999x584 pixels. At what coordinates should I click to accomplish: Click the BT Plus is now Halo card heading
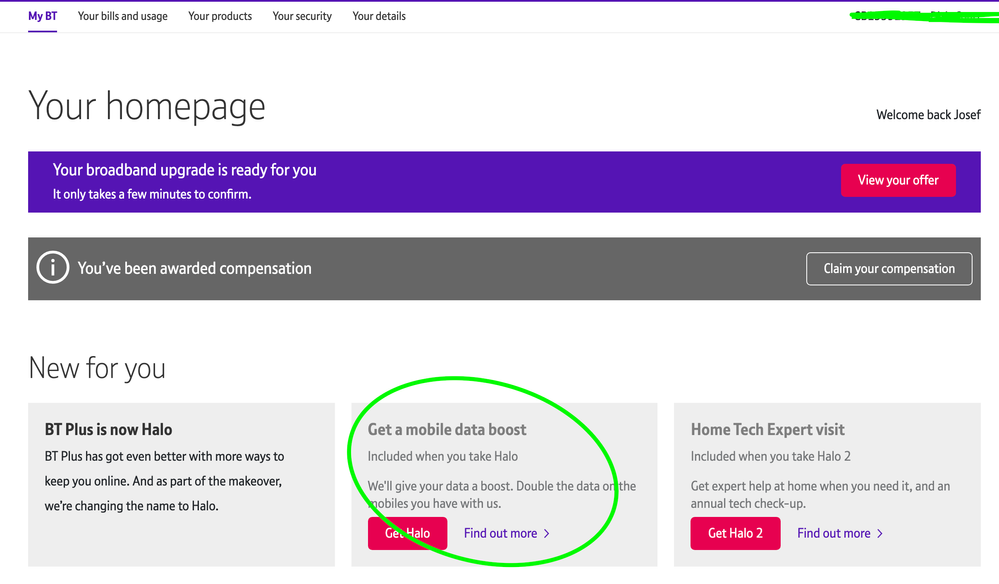click(x=109, y=430)
